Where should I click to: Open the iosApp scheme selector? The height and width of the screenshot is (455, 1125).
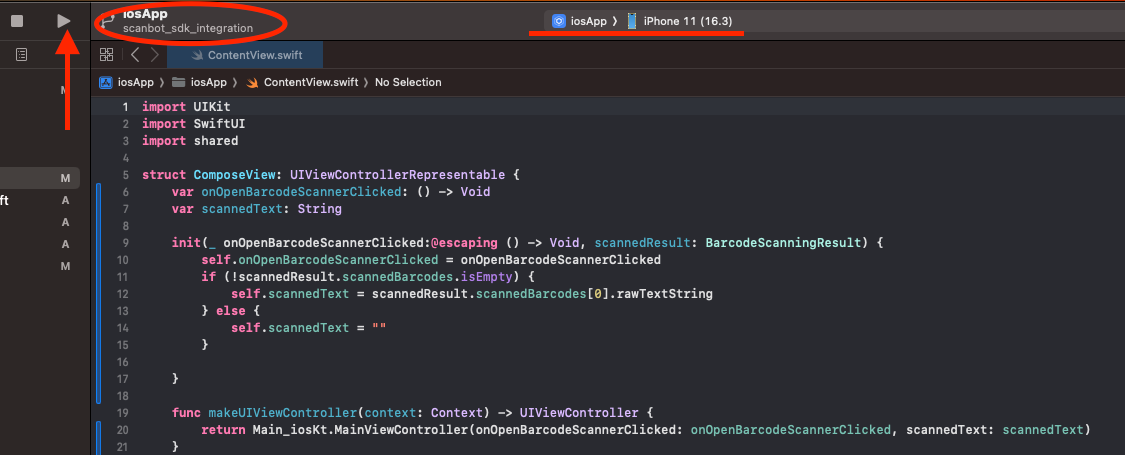(x=588, y=21)
